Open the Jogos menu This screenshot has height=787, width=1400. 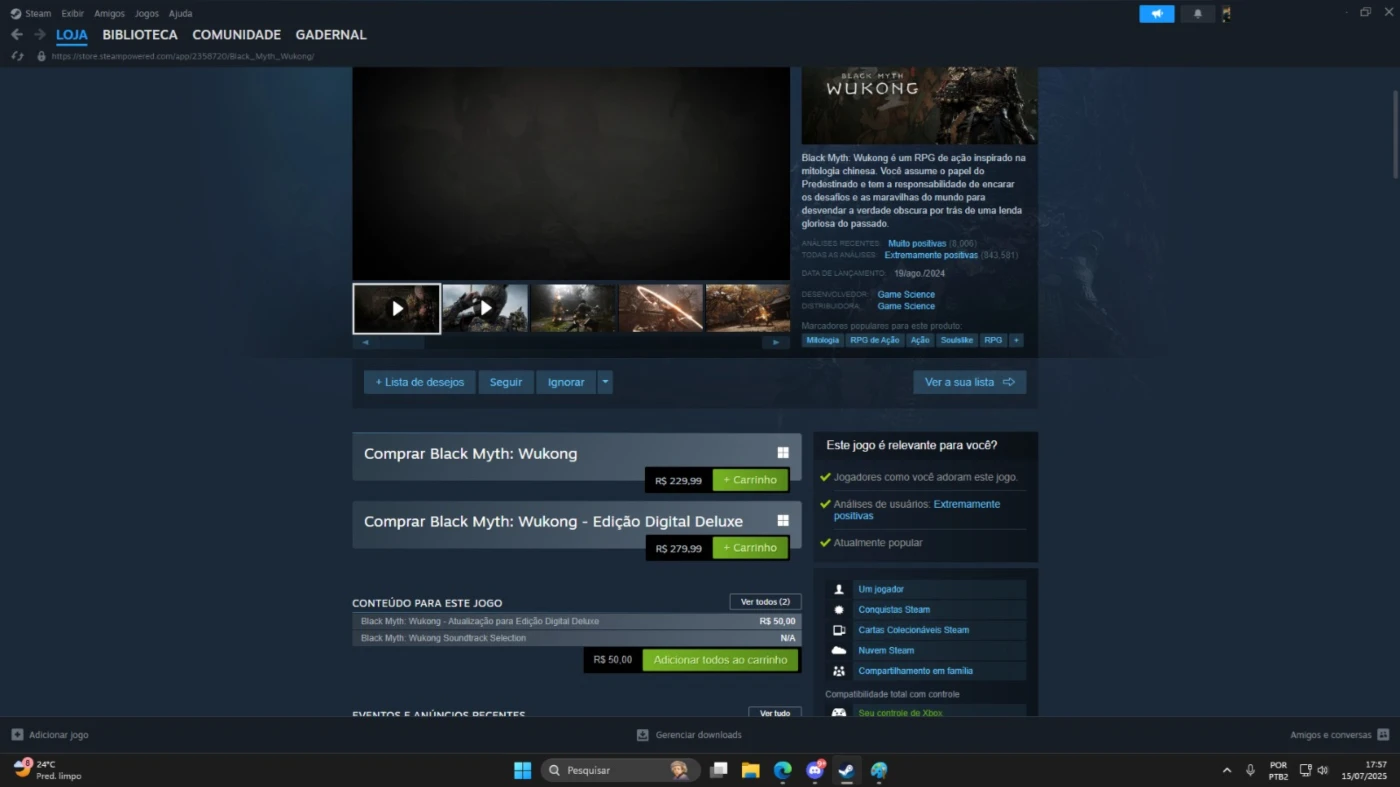tap(146, 13)
